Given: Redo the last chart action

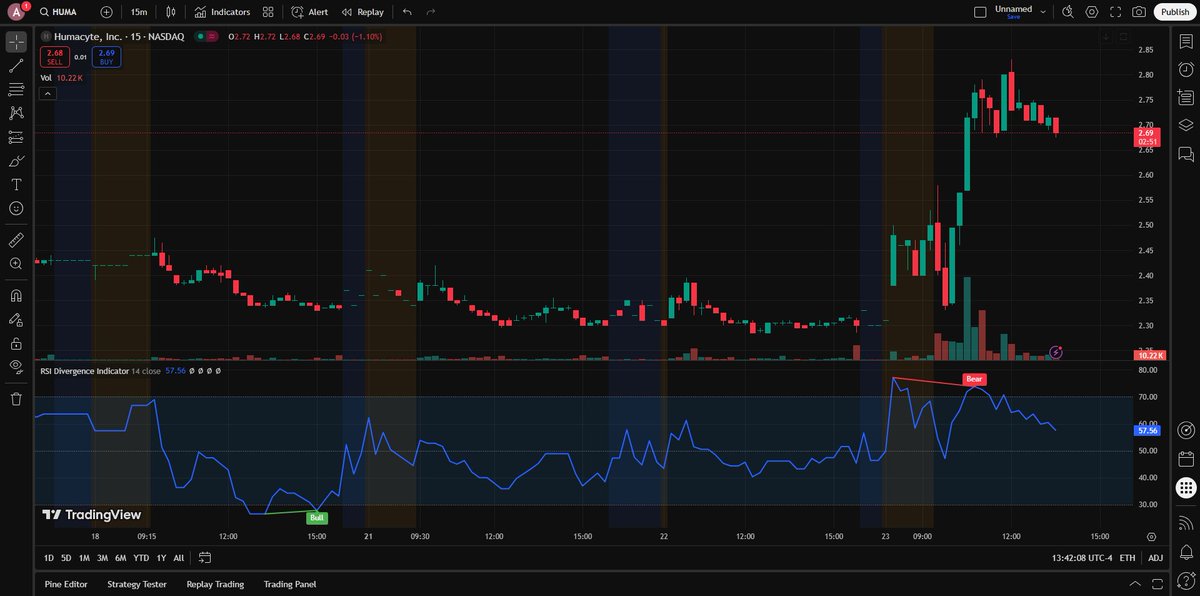Looking at the screenshot, I should pos(431,12).
